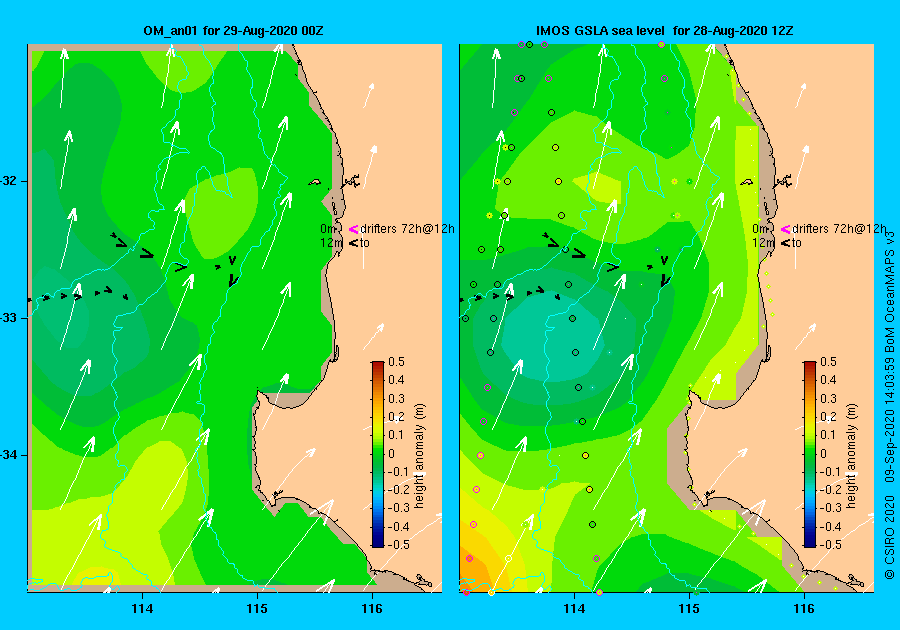Click the 'BoM OceanMAPS v3' vertical text
Screen dimensions: 900x630
click(889, 292)
